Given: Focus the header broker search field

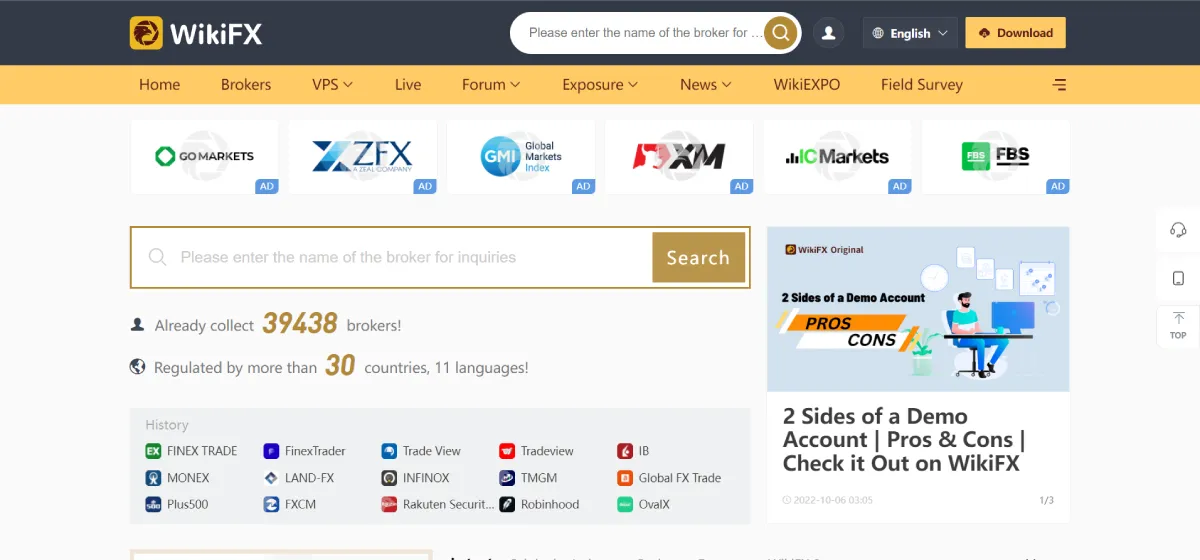Looking at the screenshot, I should (x=645, y=33).
